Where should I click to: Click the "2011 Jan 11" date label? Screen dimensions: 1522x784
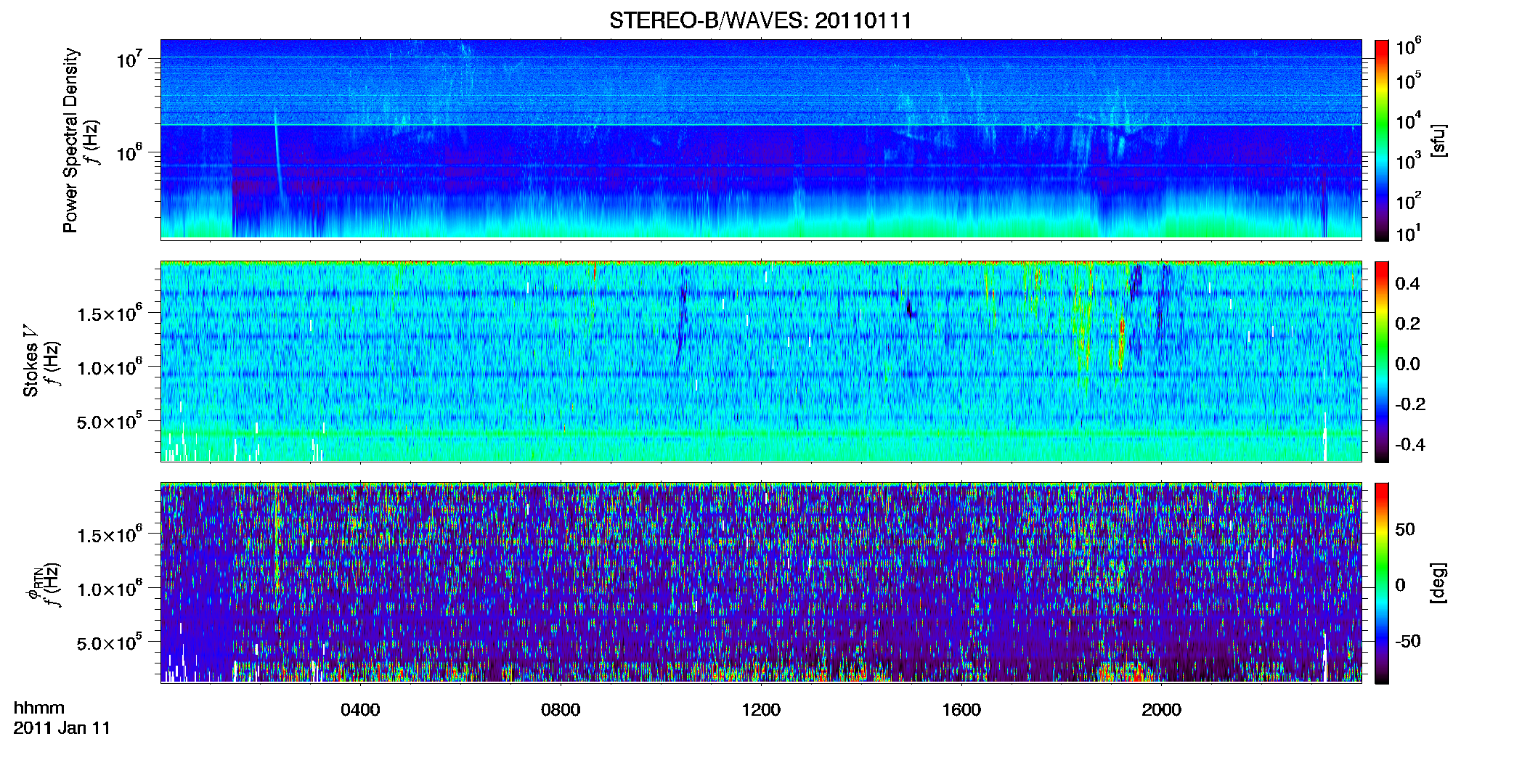[62, 728]
